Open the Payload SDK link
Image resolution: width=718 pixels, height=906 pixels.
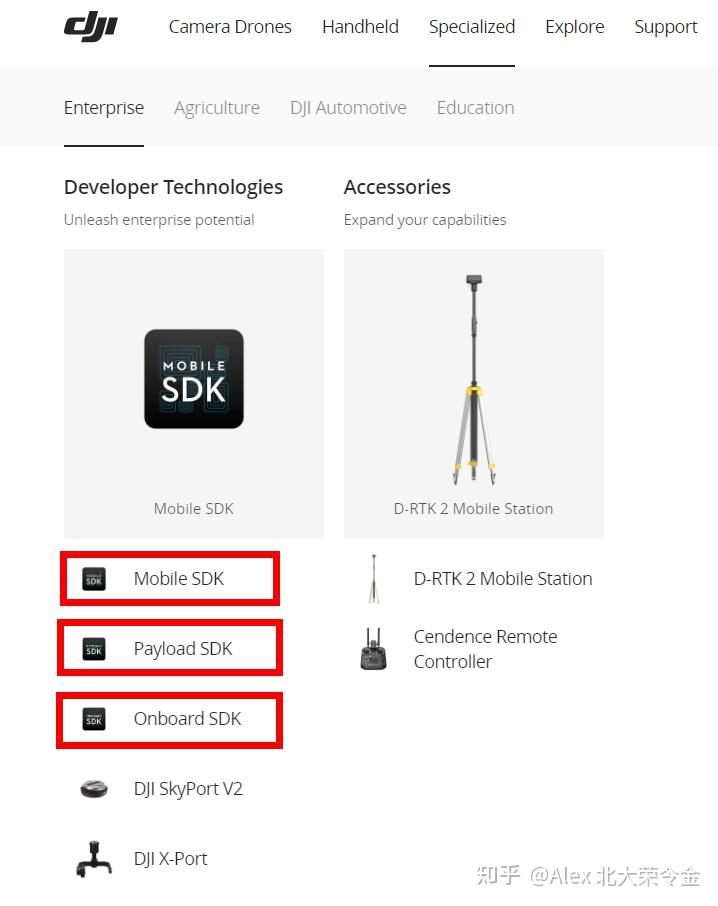[183, 649]
